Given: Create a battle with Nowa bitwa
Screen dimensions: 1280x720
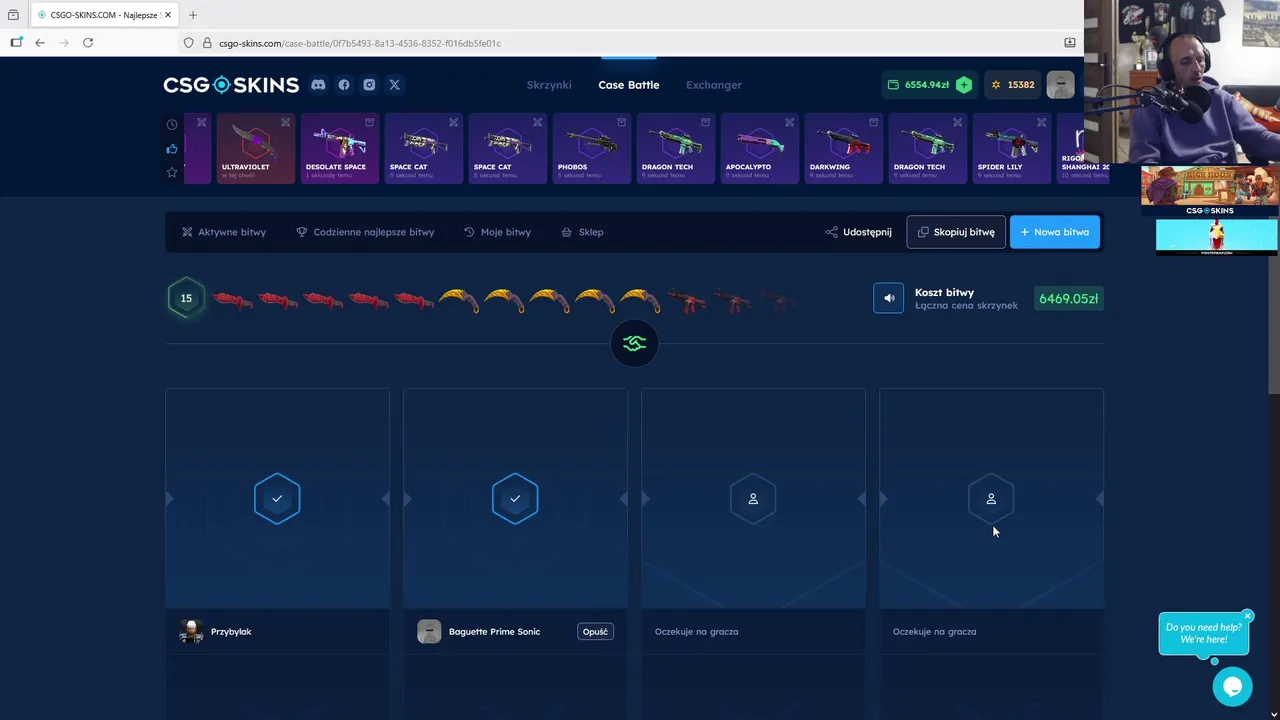Looking at the screenshot, I should [x=1055, y=232].
